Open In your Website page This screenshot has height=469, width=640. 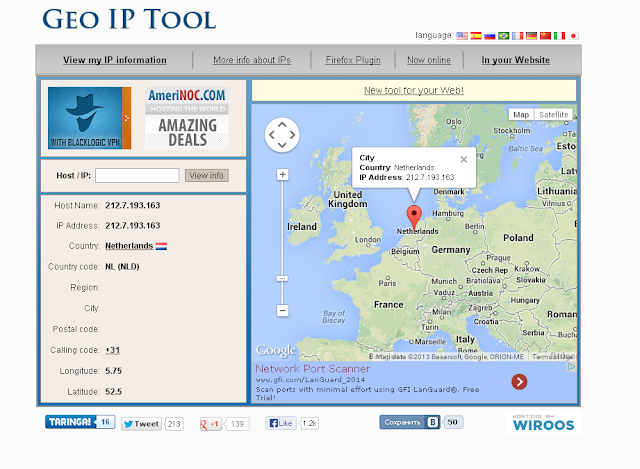coord(516,60)
